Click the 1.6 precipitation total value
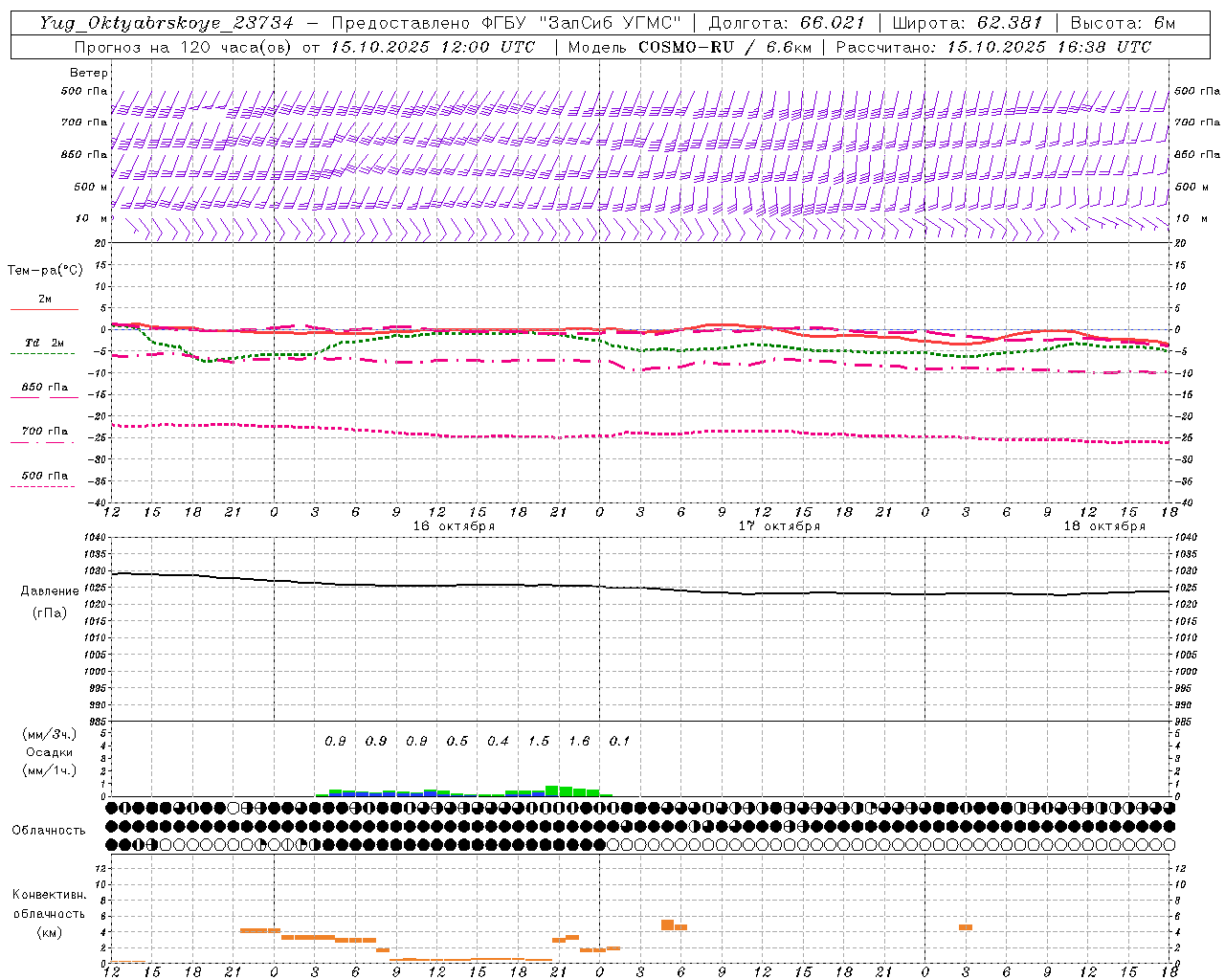This screenshot has height=980, width=1225. pyautogui.click(x=579, y=741)
